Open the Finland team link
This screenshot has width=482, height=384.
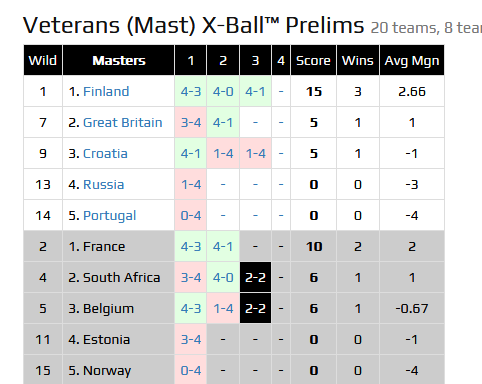click(x=106, y=92)
